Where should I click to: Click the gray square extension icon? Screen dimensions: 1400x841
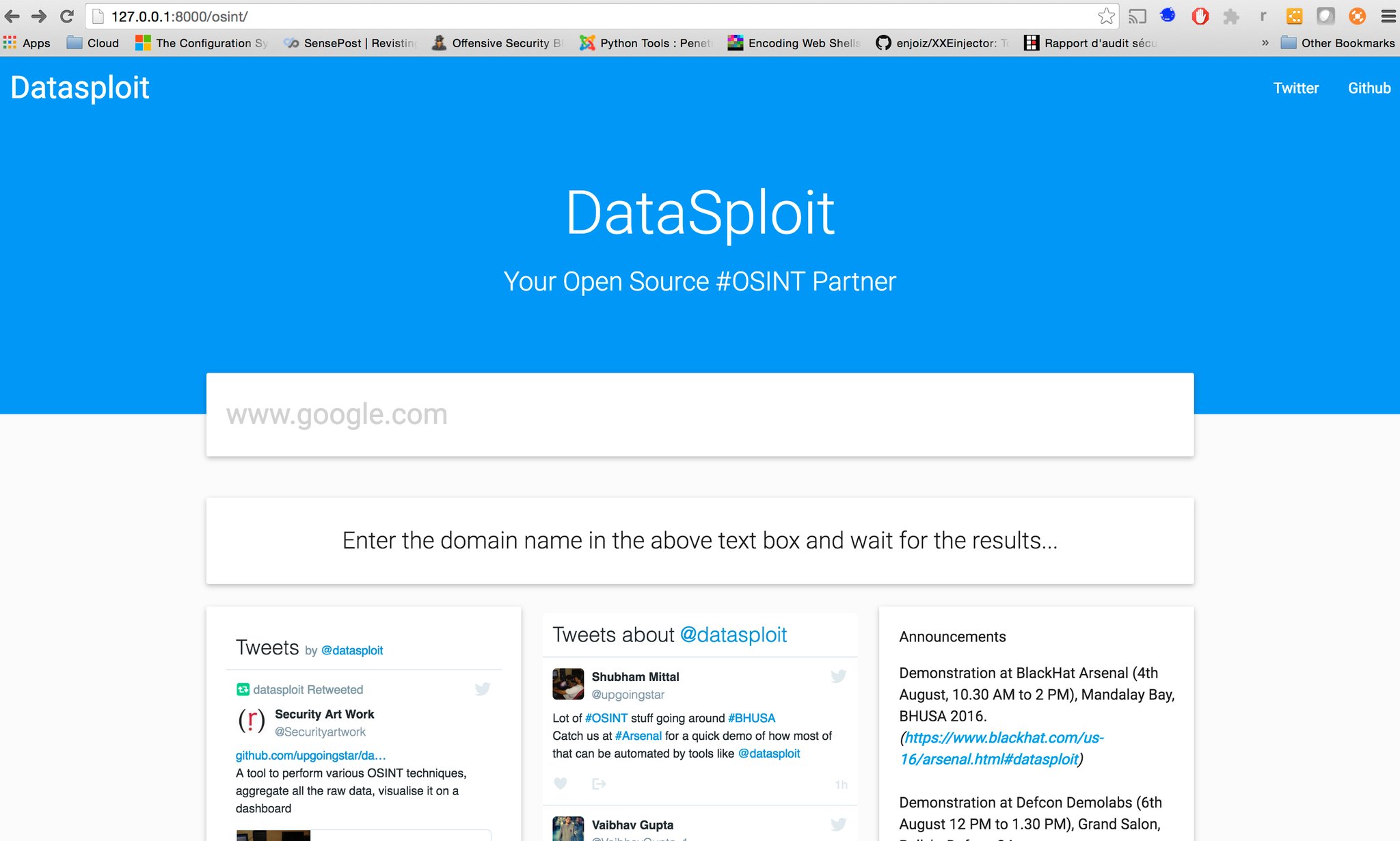[x=1325, y=16]
